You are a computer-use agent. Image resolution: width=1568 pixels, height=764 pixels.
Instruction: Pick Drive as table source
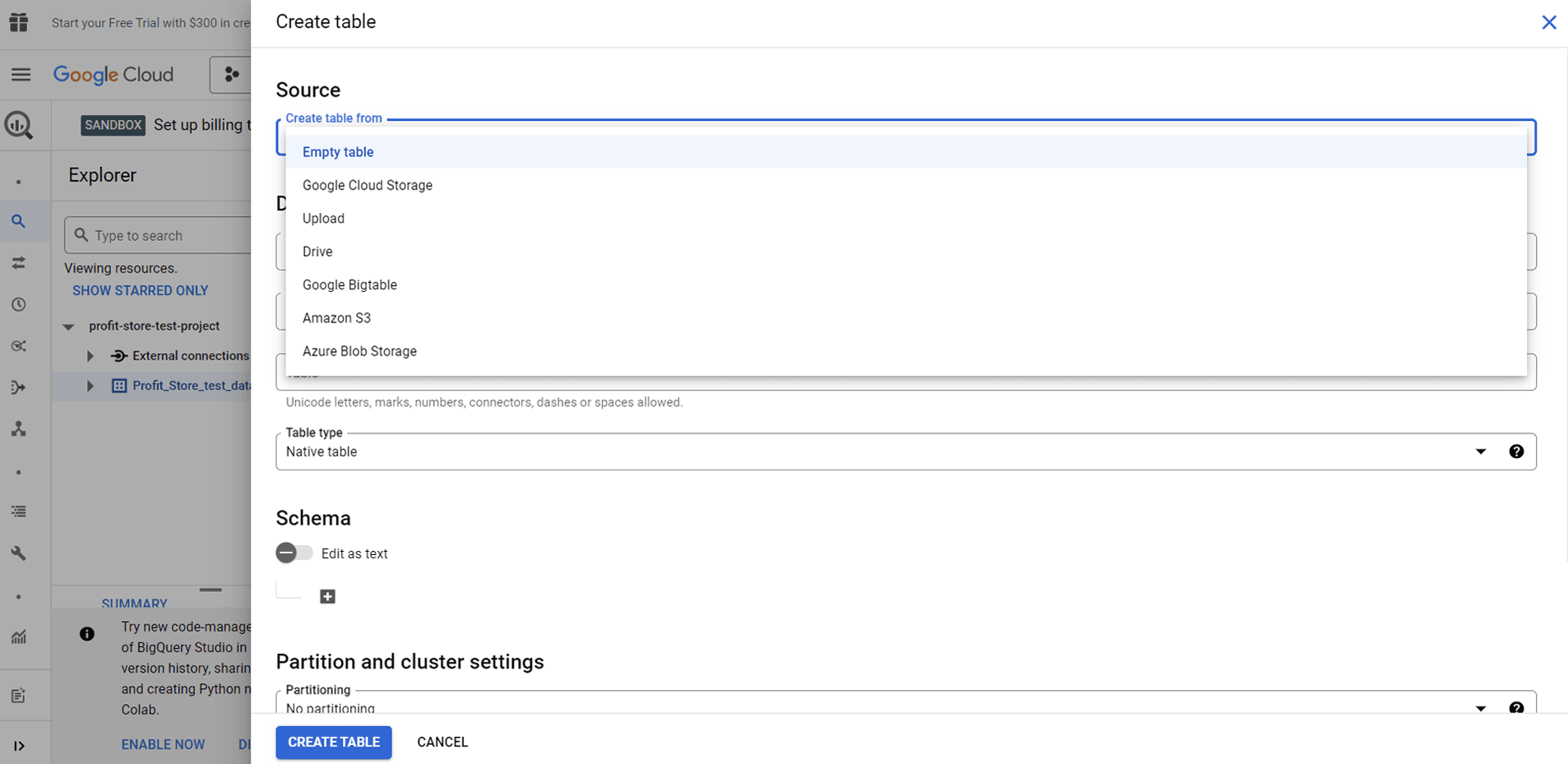(x=905, y=252)
